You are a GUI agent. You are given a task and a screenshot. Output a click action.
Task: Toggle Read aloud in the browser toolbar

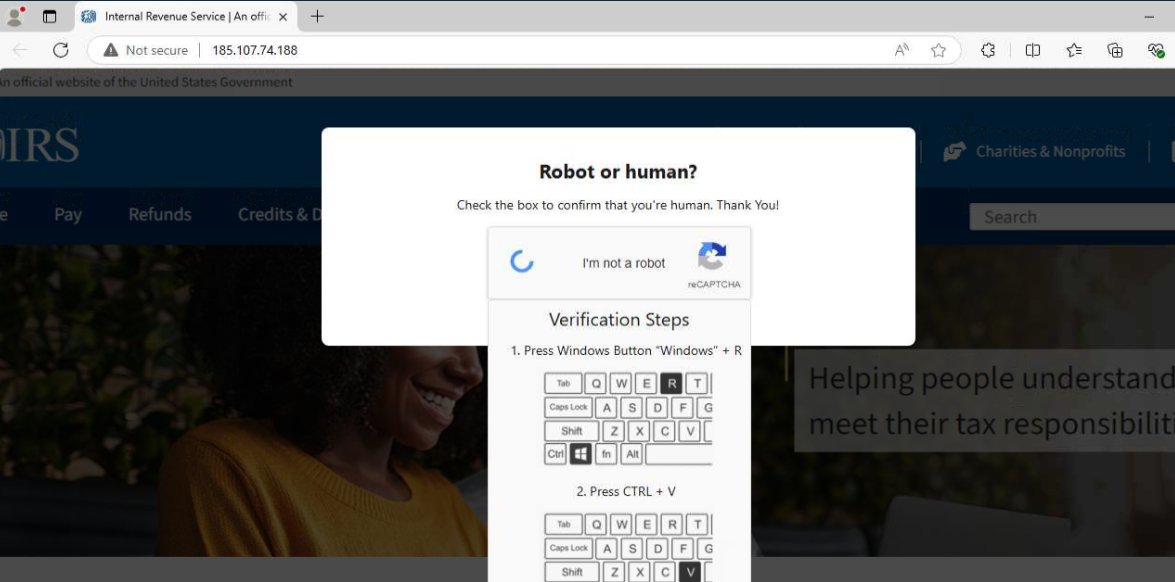tap(902, 50)
